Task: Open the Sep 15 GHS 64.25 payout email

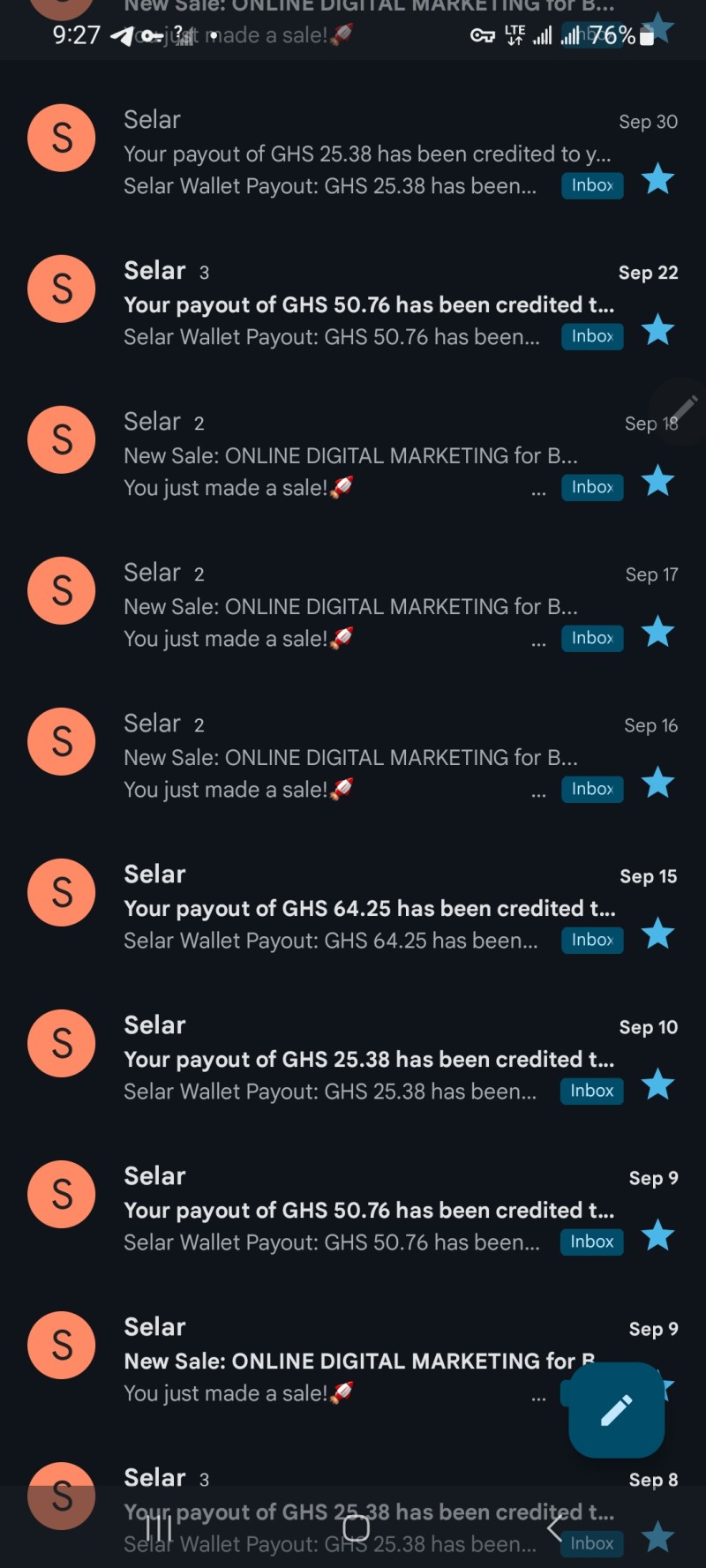Action: tap(369, 908)
